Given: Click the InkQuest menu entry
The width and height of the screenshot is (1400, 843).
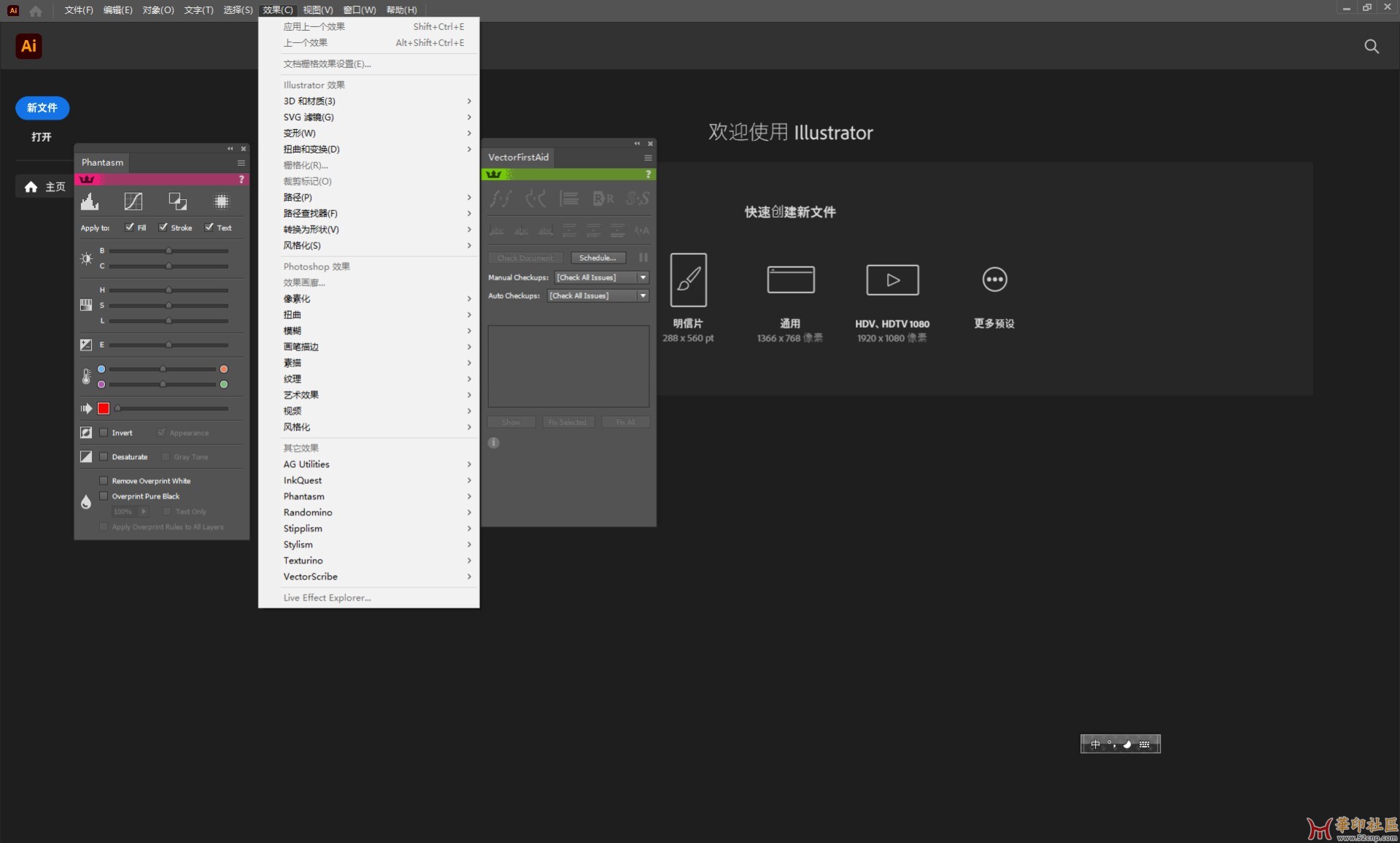Looking at the screenshot, I should (369, 480).
